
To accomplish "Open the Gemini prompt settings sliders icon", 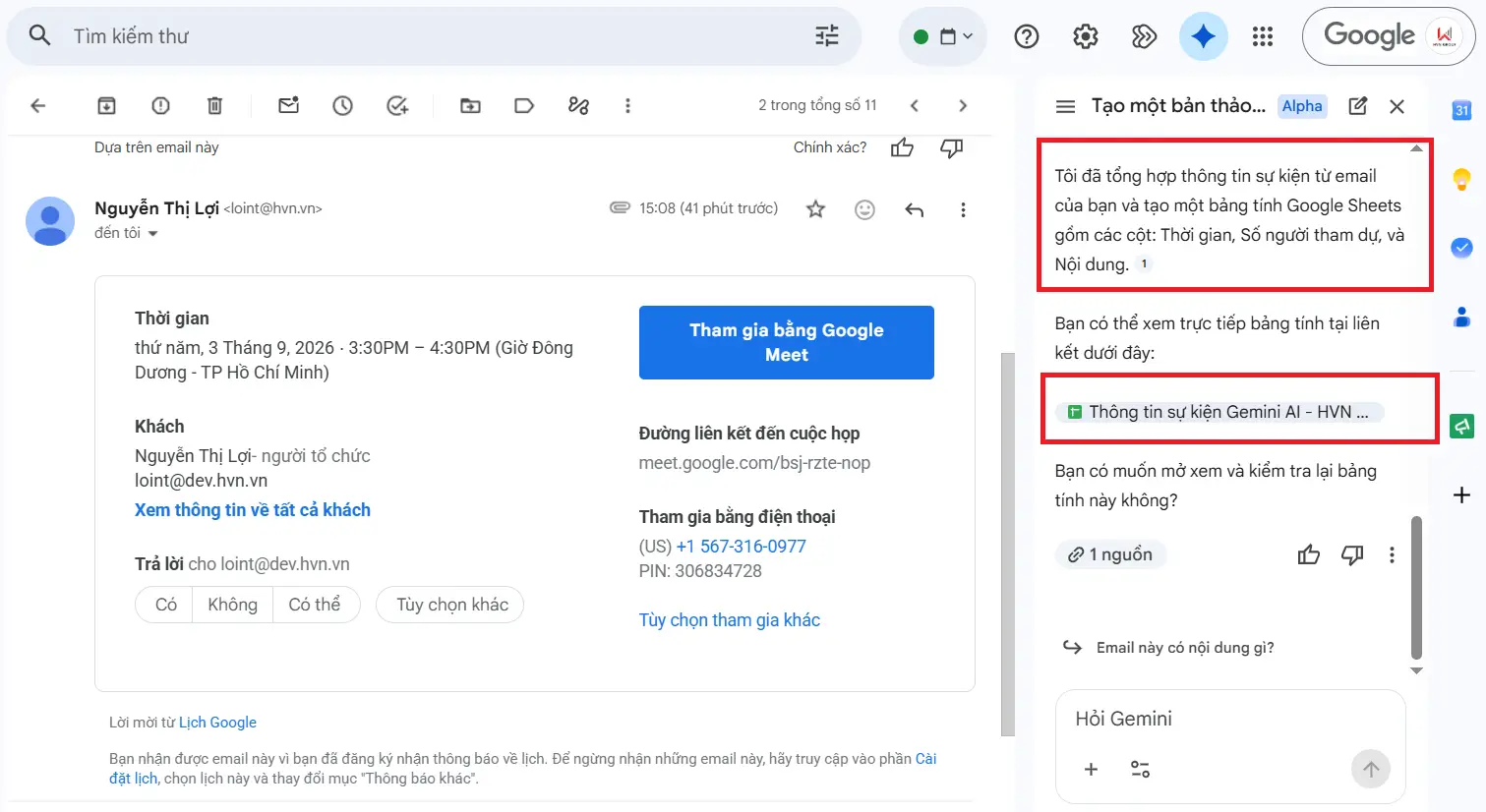I will click(x=1140, y=770).
